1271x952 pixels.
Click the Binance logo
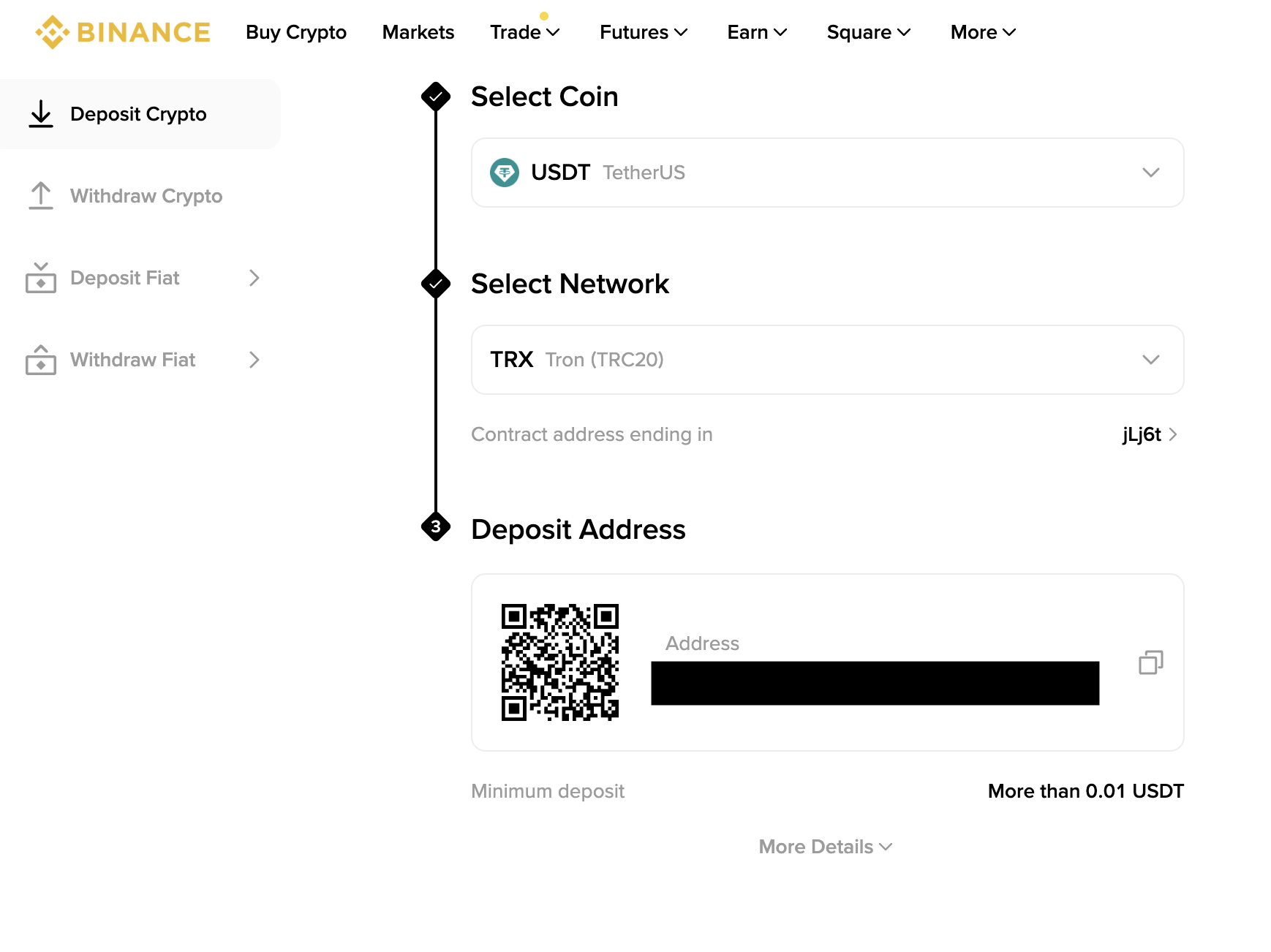[123, 32]
